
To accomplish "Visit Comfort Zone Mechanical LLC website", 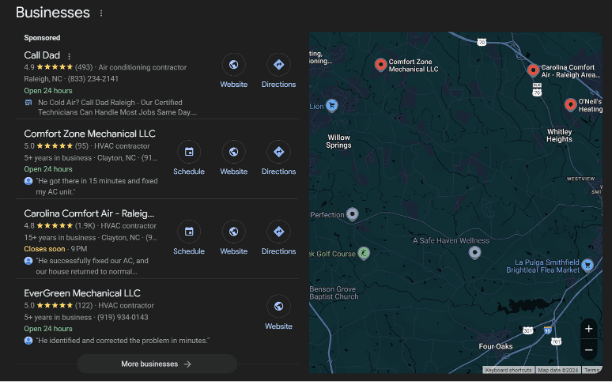I will point(233,152).
